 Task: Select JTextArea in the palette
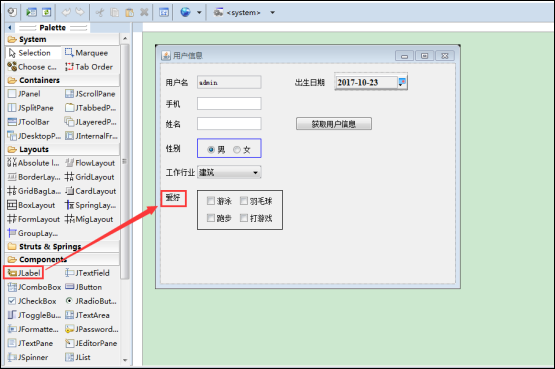[87, 315]
